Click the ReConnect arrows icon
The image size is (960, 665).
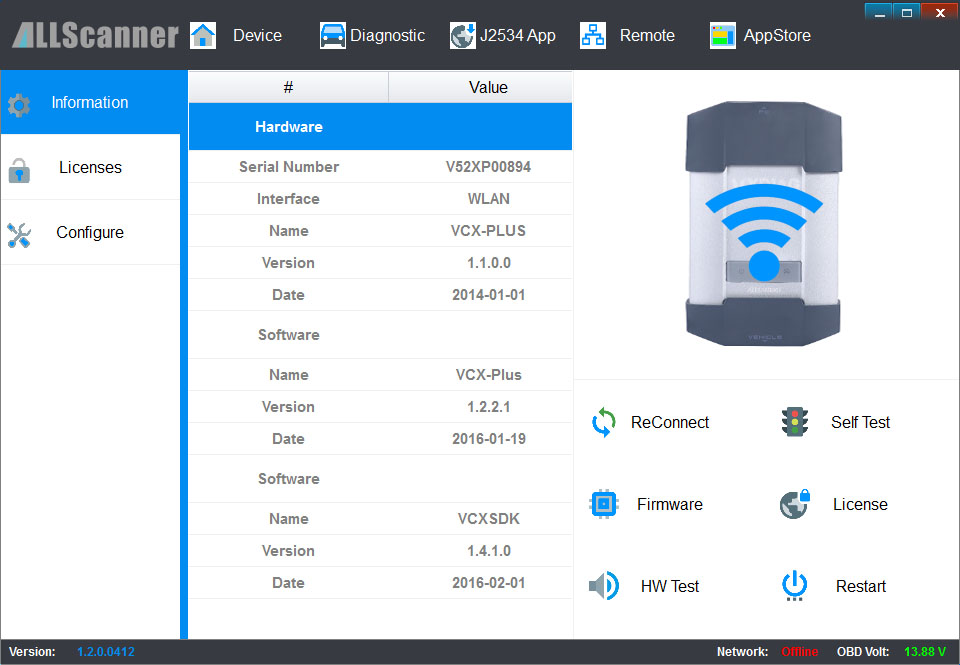coord(604,423)
